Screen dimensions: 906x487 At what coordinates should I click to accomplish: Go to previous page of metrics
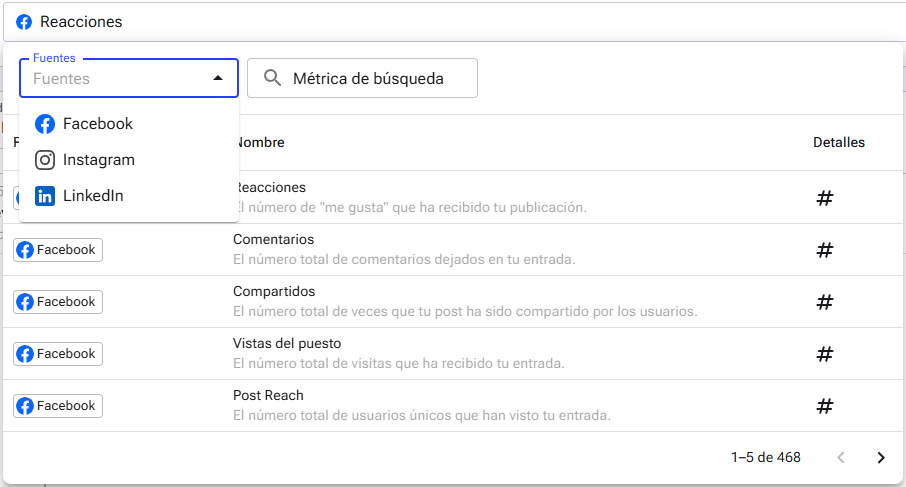tap(841, 458)
